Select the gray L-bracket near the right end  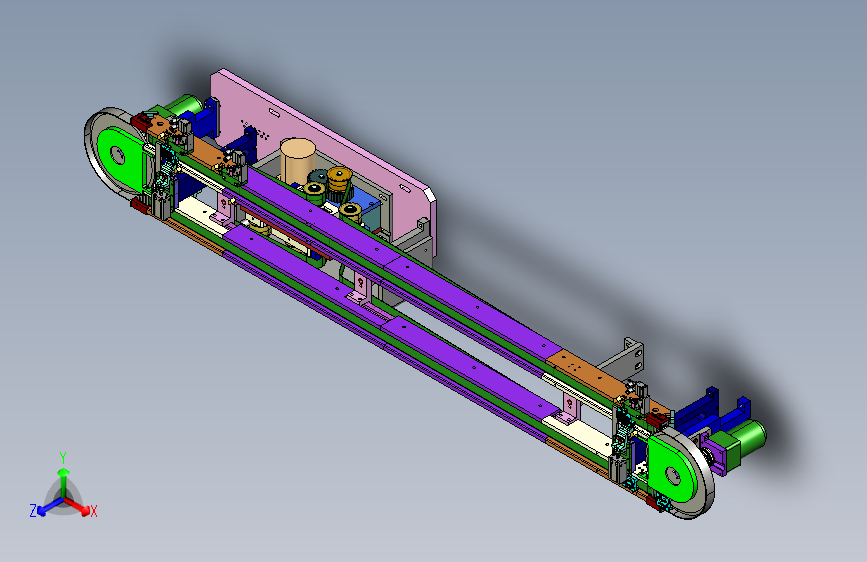click(x=624, y=358)
